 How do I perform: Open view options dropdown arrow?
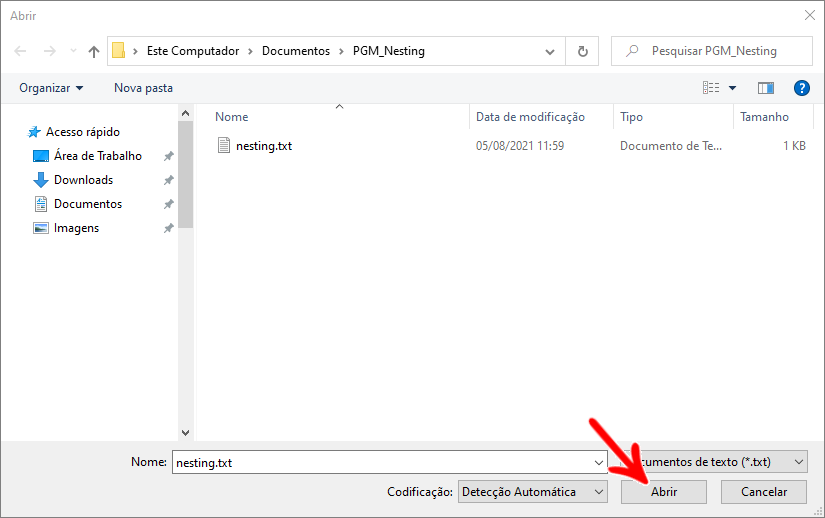(732, 88)
